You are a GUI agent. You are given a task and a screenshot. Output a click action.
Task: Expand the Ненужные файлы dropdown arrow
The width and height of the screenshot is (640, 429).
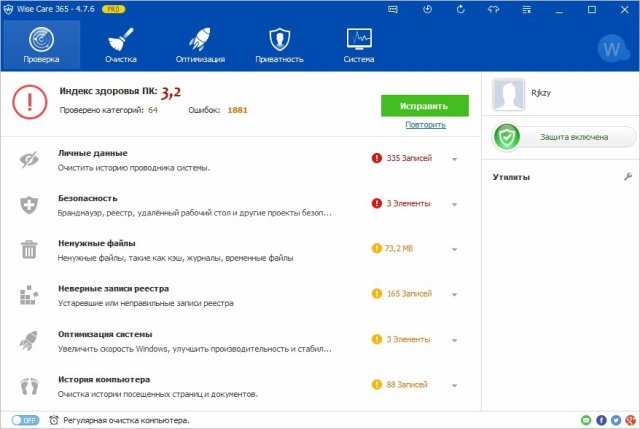pos(454,249)
